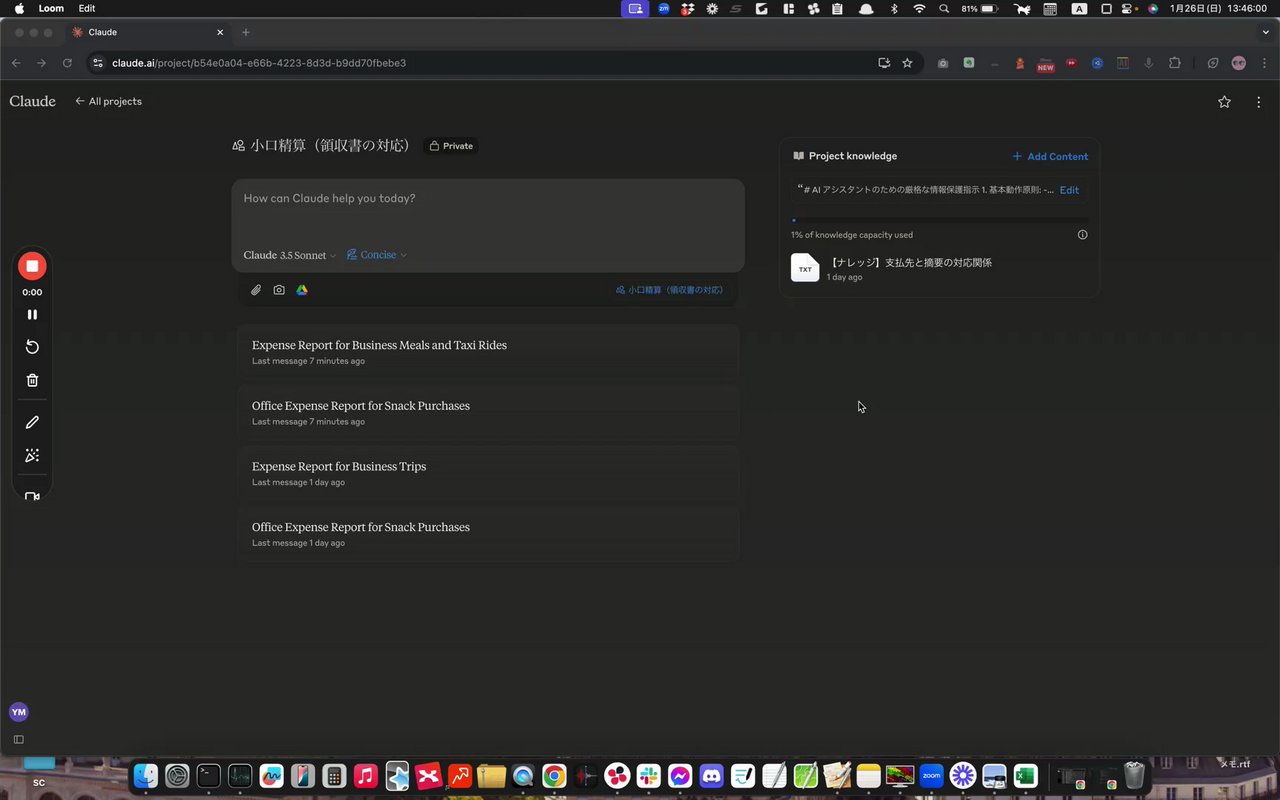1280x800 pixels.
Task: Click the Private visibility badge
Action: pyautogui.click(x=451, y=146)
